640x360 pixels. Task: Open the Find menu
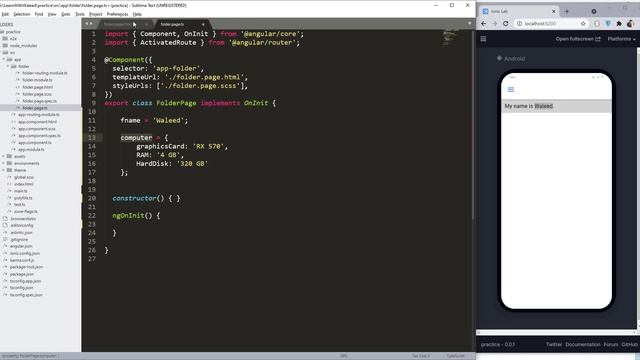pyautogui.click(x=39, y=14)
